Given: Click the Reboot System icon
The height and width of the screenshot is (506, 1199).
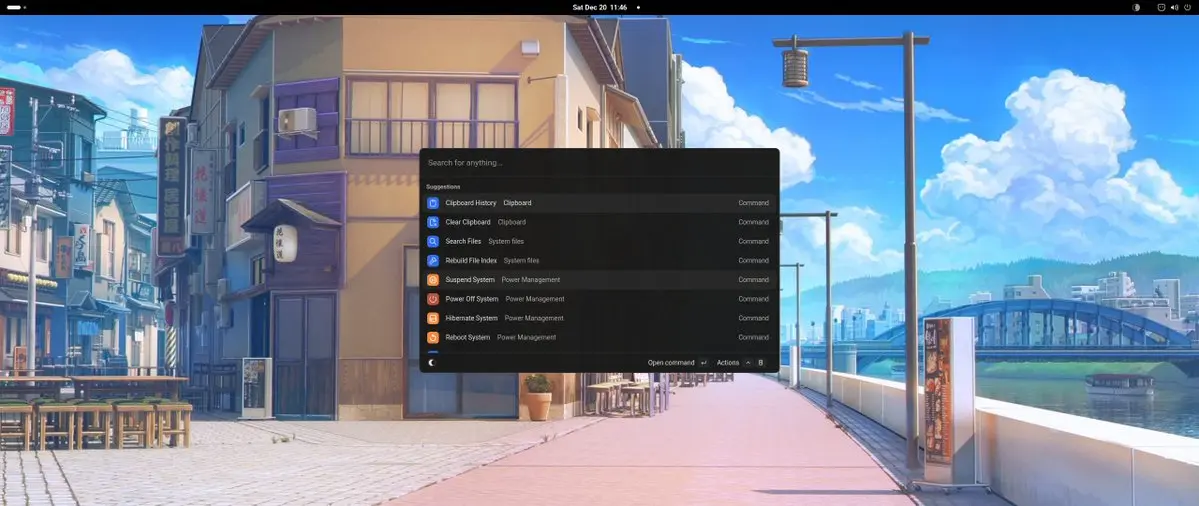Looking at the screenshot, I should pos(433,337).
